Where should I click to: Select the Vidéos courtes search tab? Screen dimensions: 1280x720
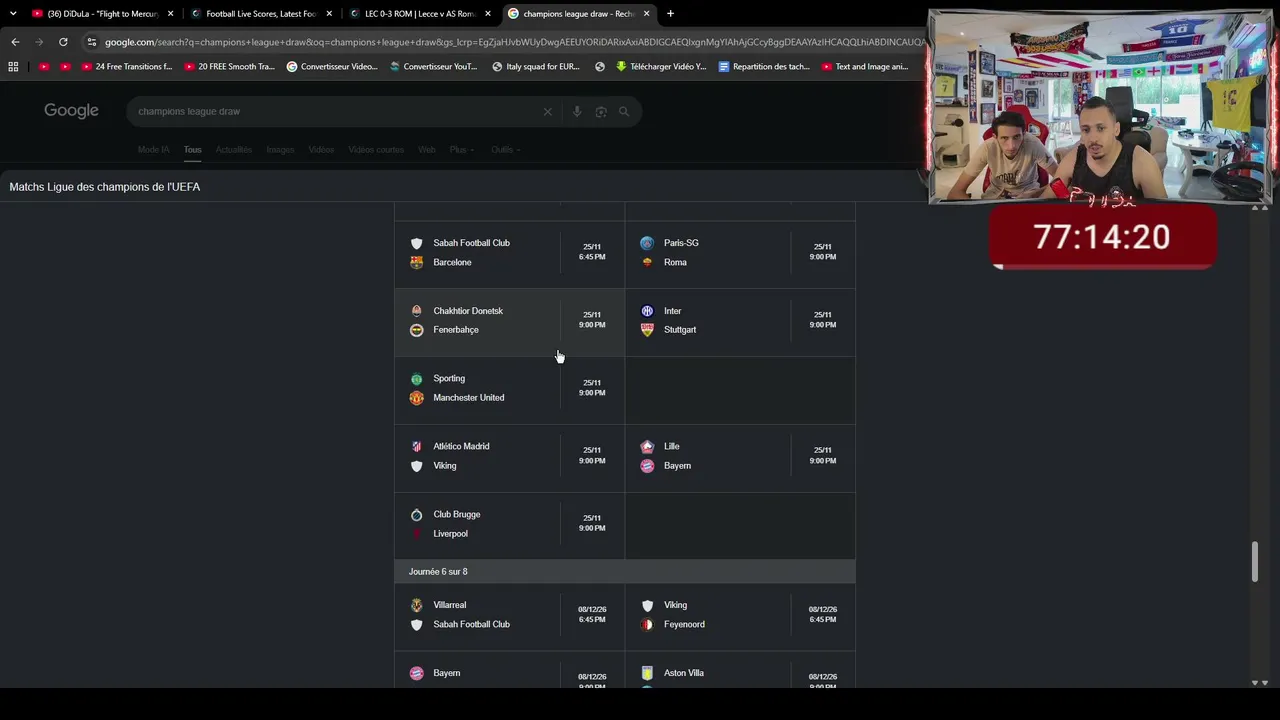[x=376, y=150]
